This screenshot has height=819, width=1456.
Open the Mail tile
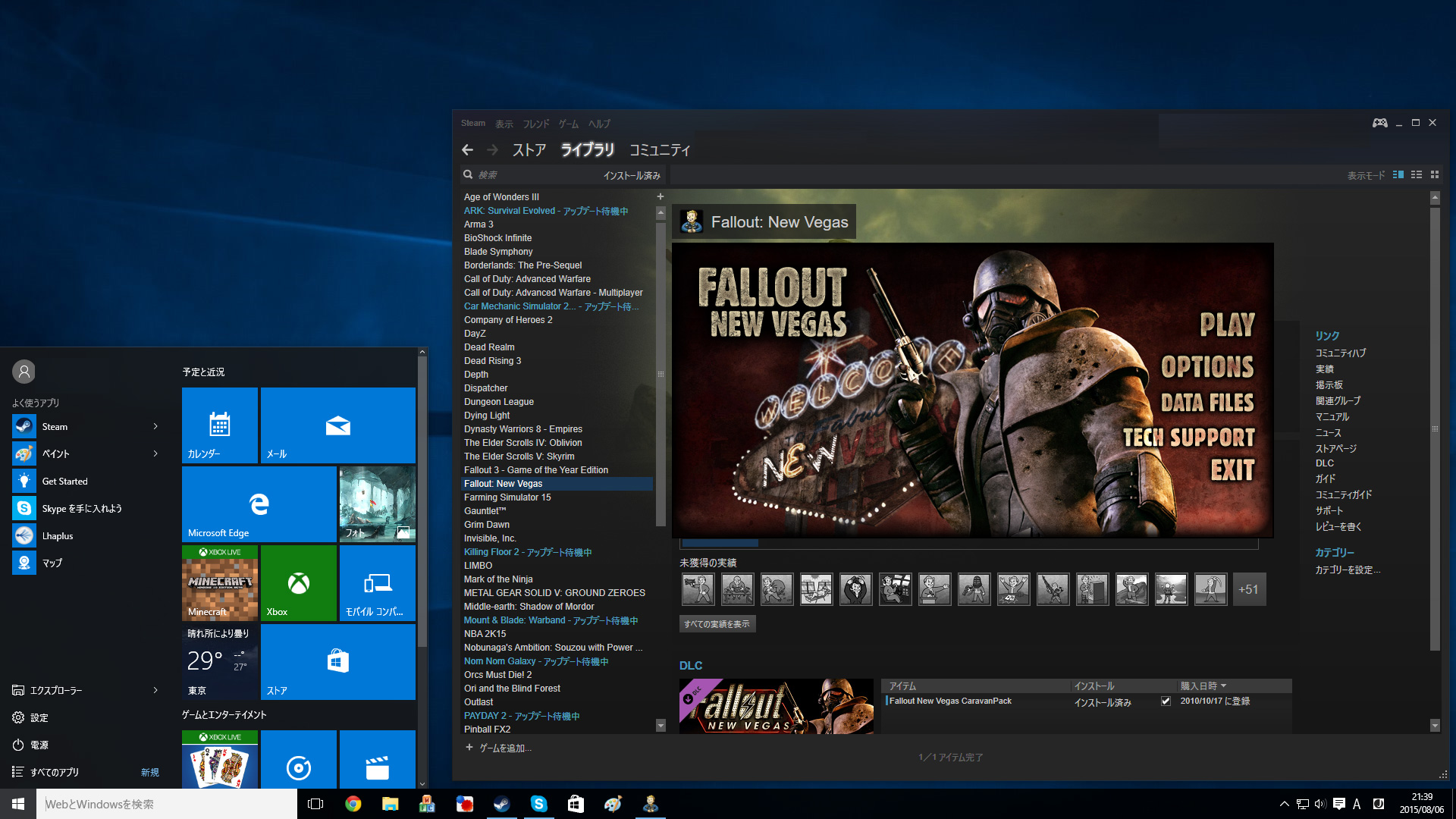338,425
